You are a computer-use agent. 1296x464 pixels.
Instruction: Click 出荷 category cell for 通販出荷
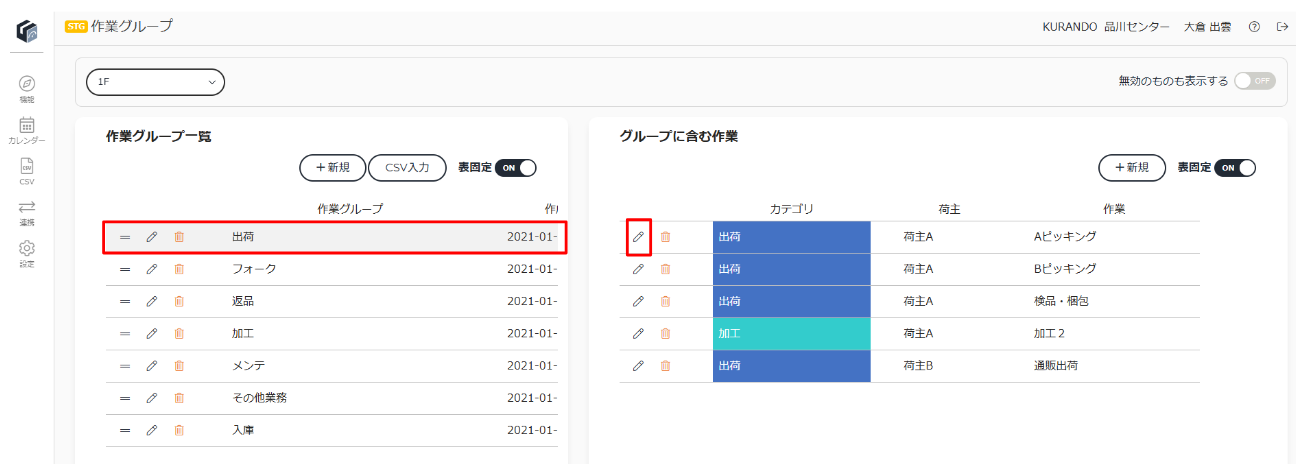point(792,366)
